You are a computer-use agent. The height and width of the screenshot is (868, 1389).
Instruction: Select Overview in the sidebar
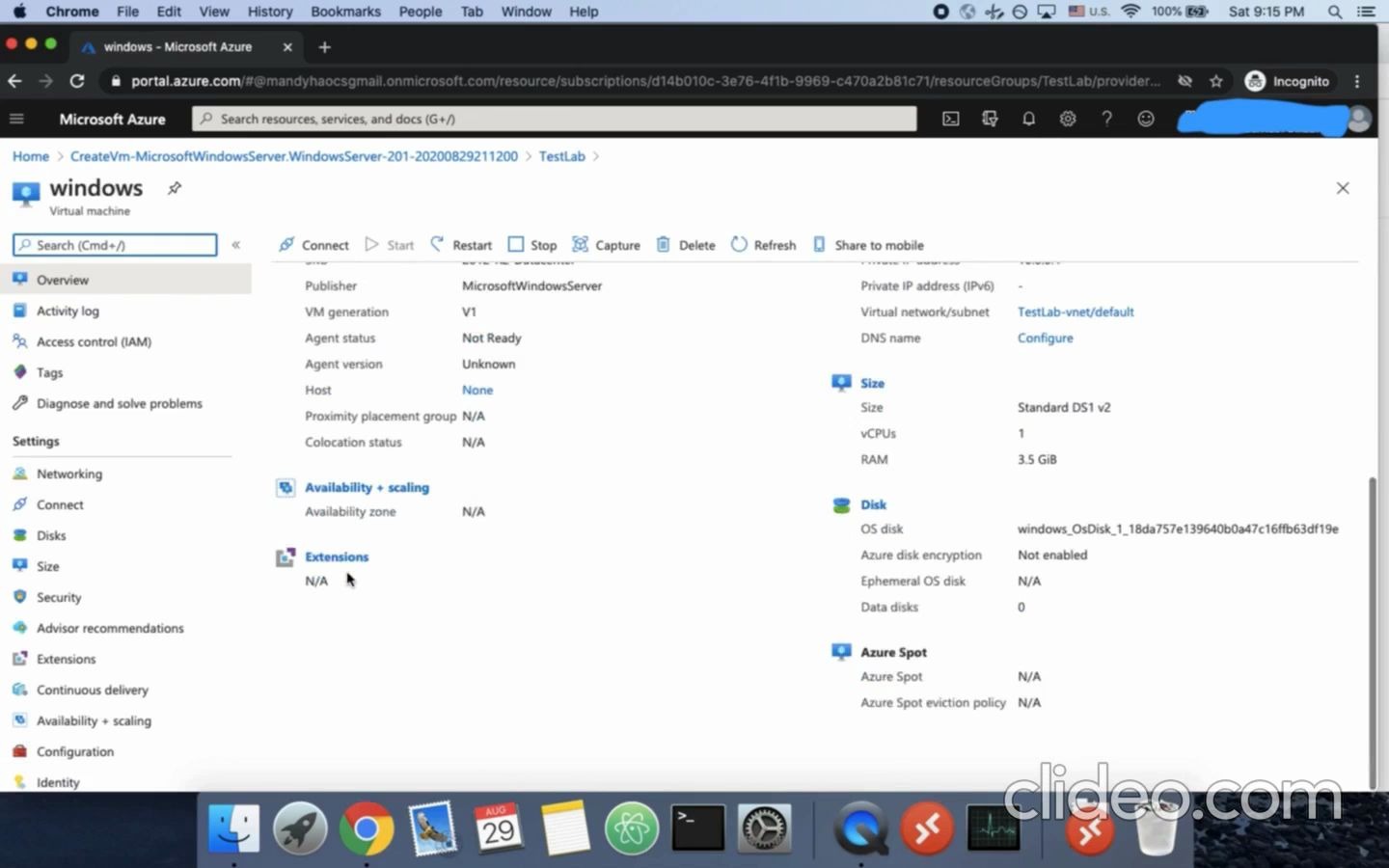[x=125, y=280]
